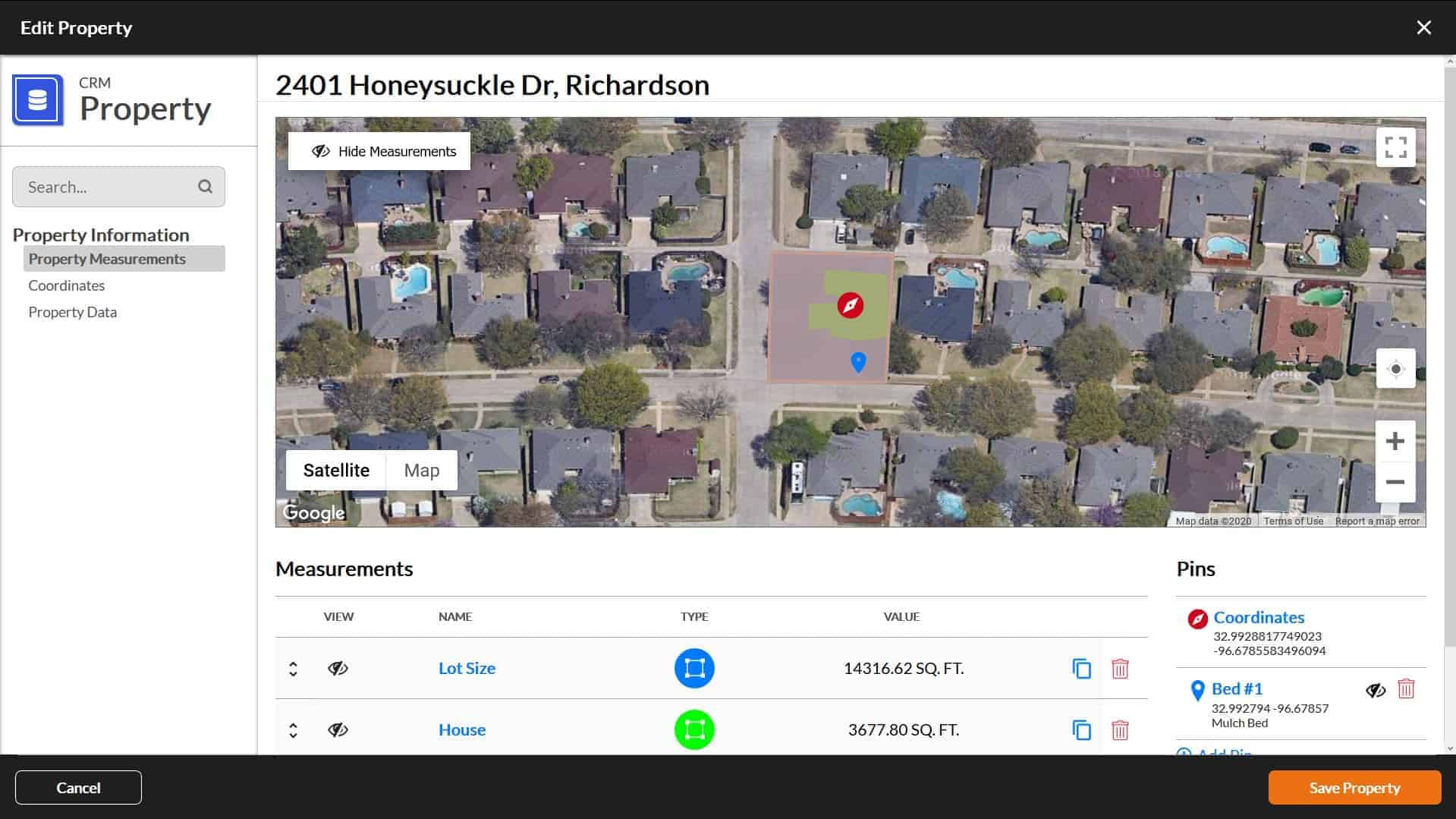Delete the House measurement

coord(1120,730)
